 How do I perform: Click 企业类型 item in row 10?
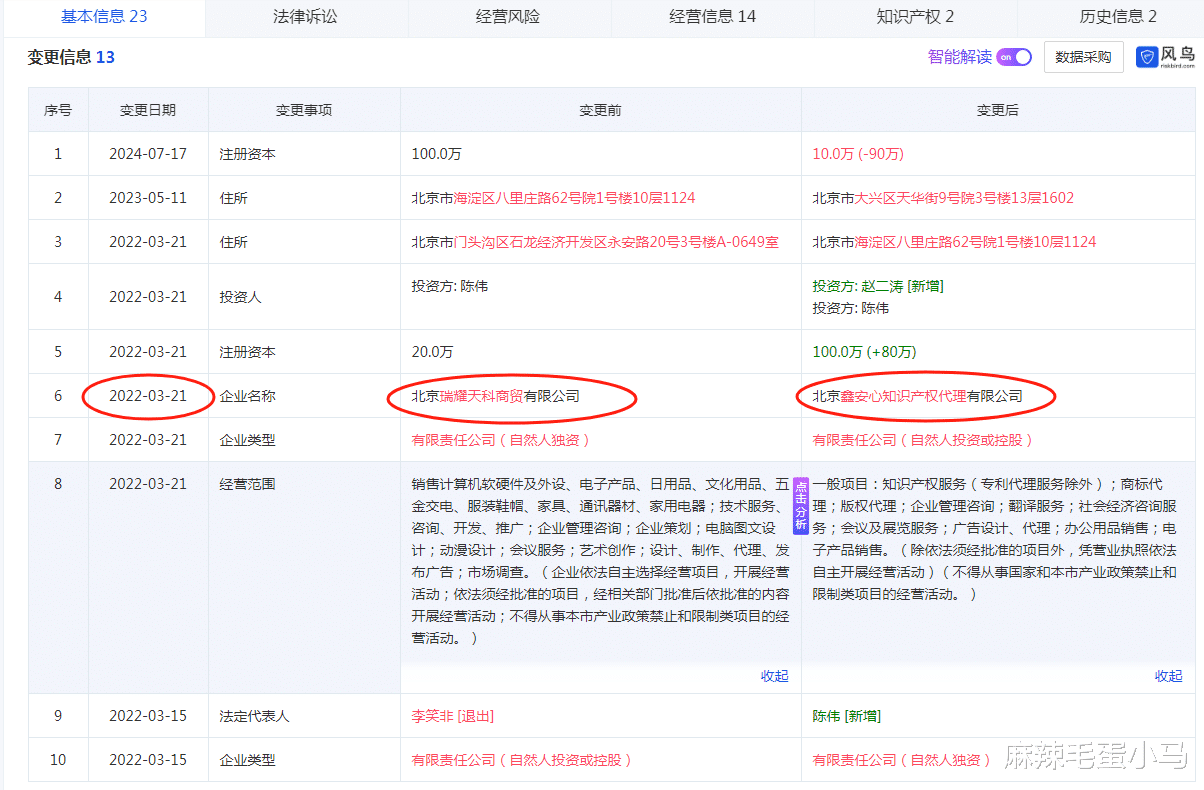pyautogui.click(x=247, y=760)
